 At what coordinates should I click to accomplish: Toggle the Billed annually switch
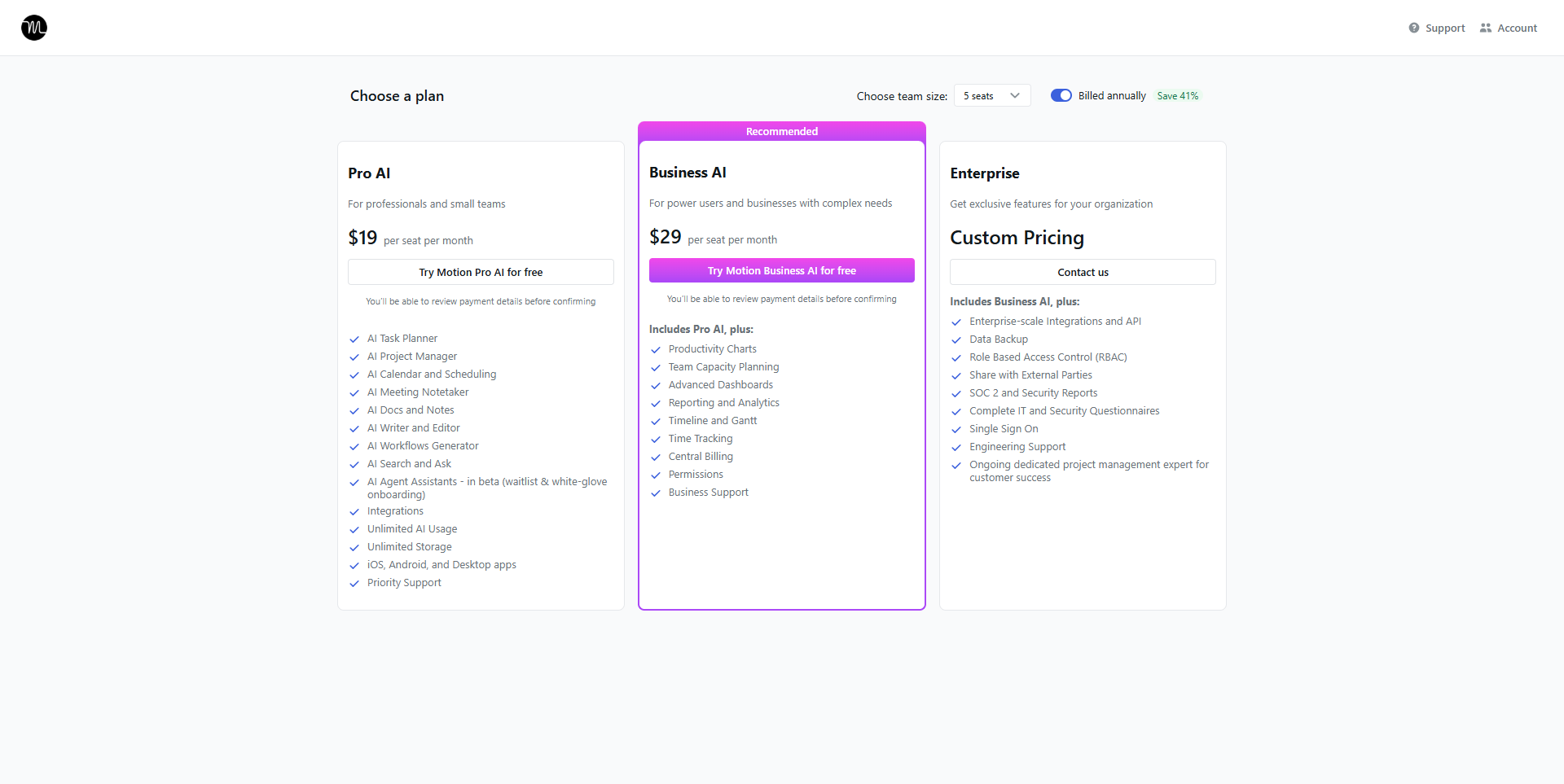coord(1061,96)
